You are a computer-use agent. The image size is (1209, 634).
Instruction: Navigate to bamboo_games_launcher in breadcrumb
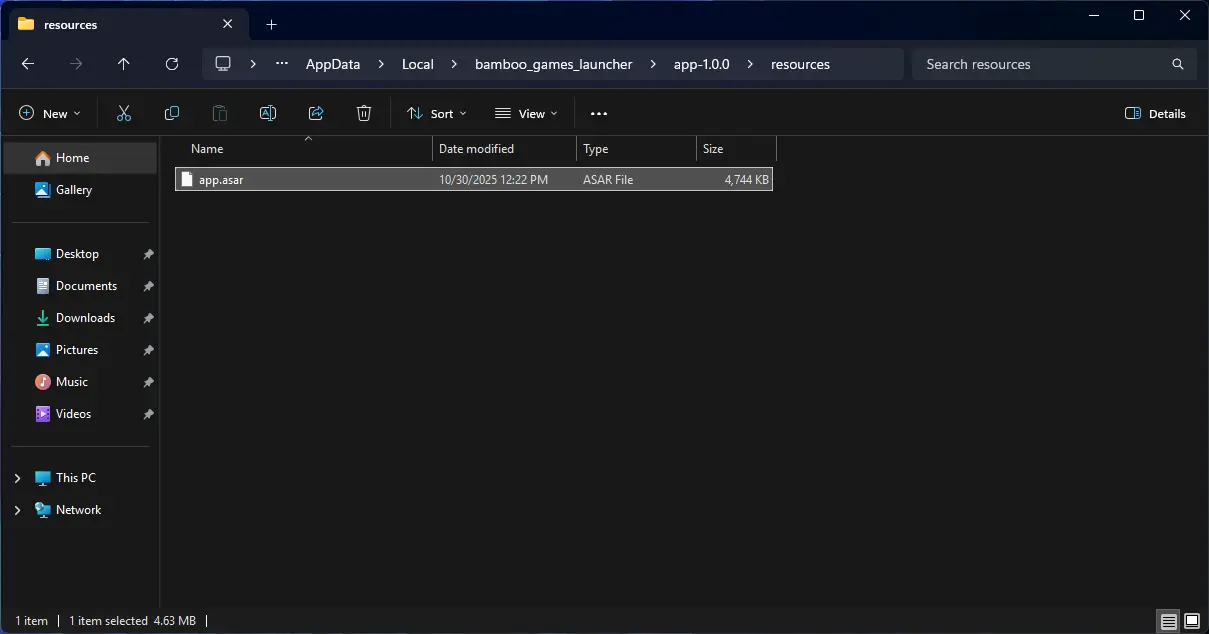coord(553,64)
